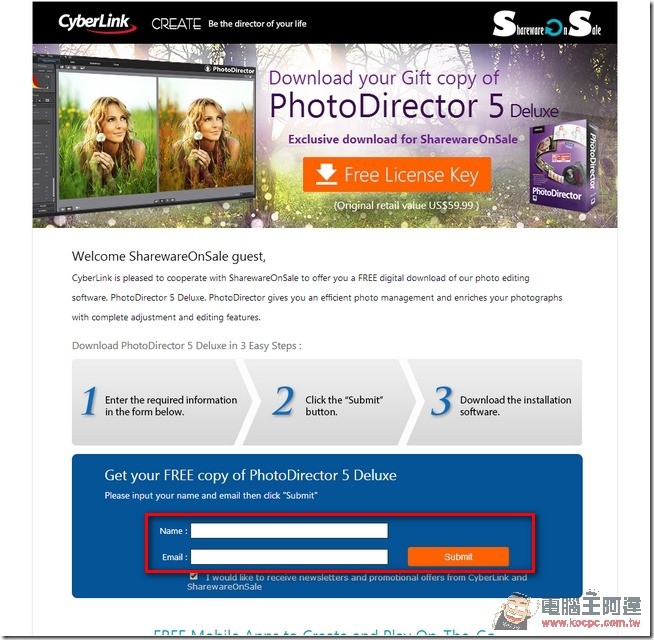Click the step 2 number icon
This screenshot has width=654, height=640.
283,401
